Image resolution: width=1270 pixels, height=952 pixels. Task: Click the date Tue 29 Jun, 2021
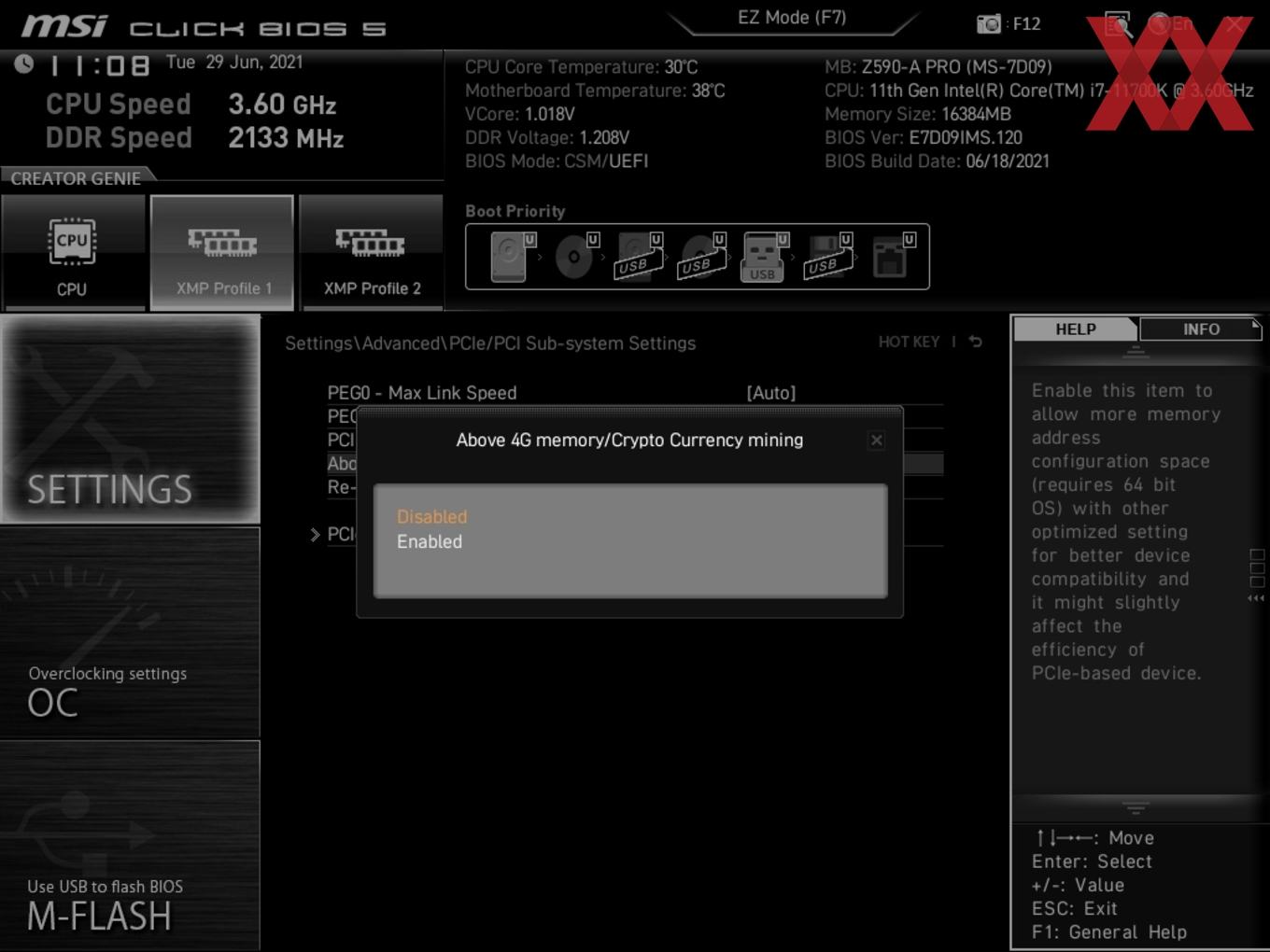click(234, 63)
